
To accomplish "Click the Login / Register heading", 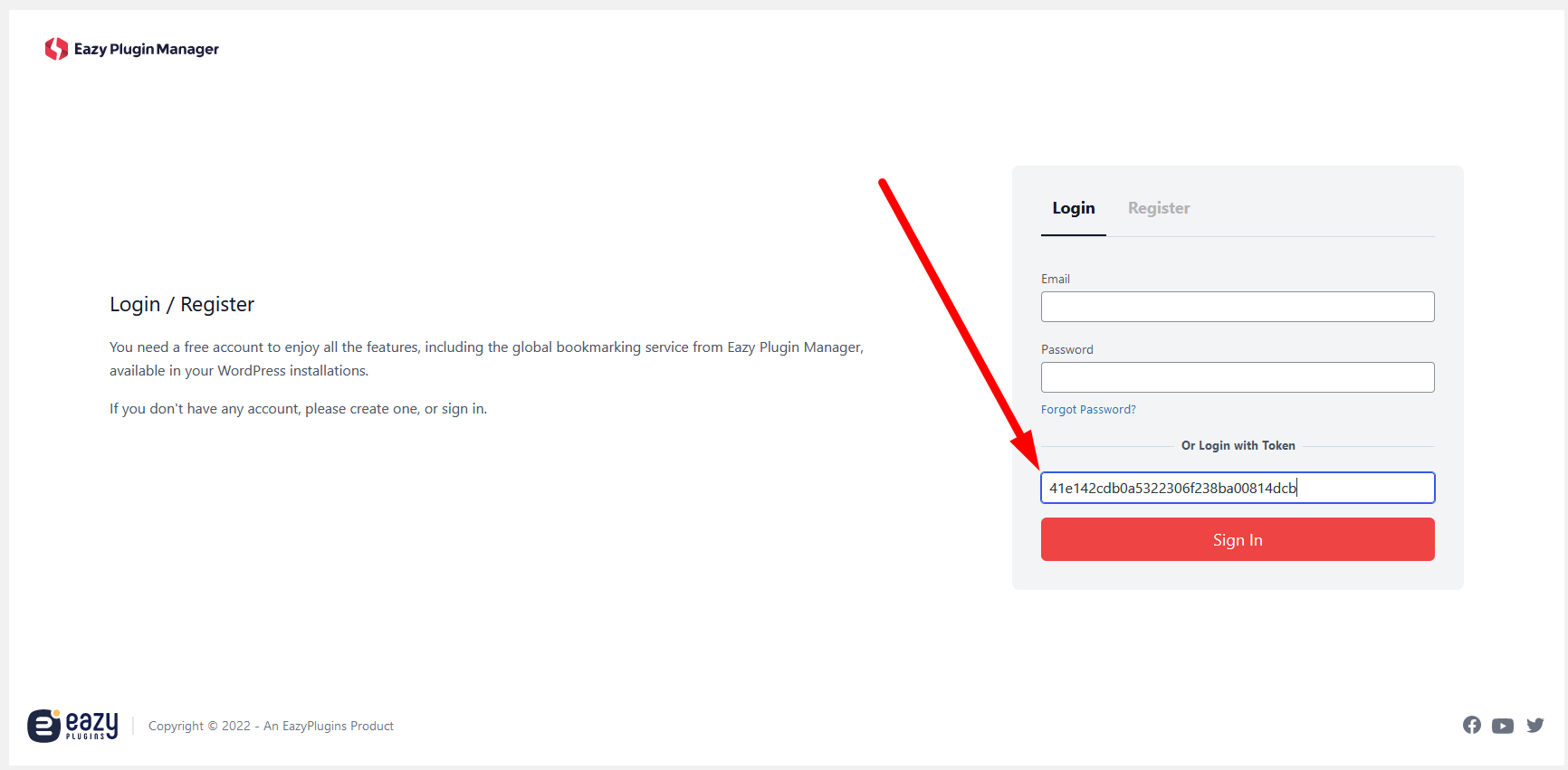I will point(182,305).
